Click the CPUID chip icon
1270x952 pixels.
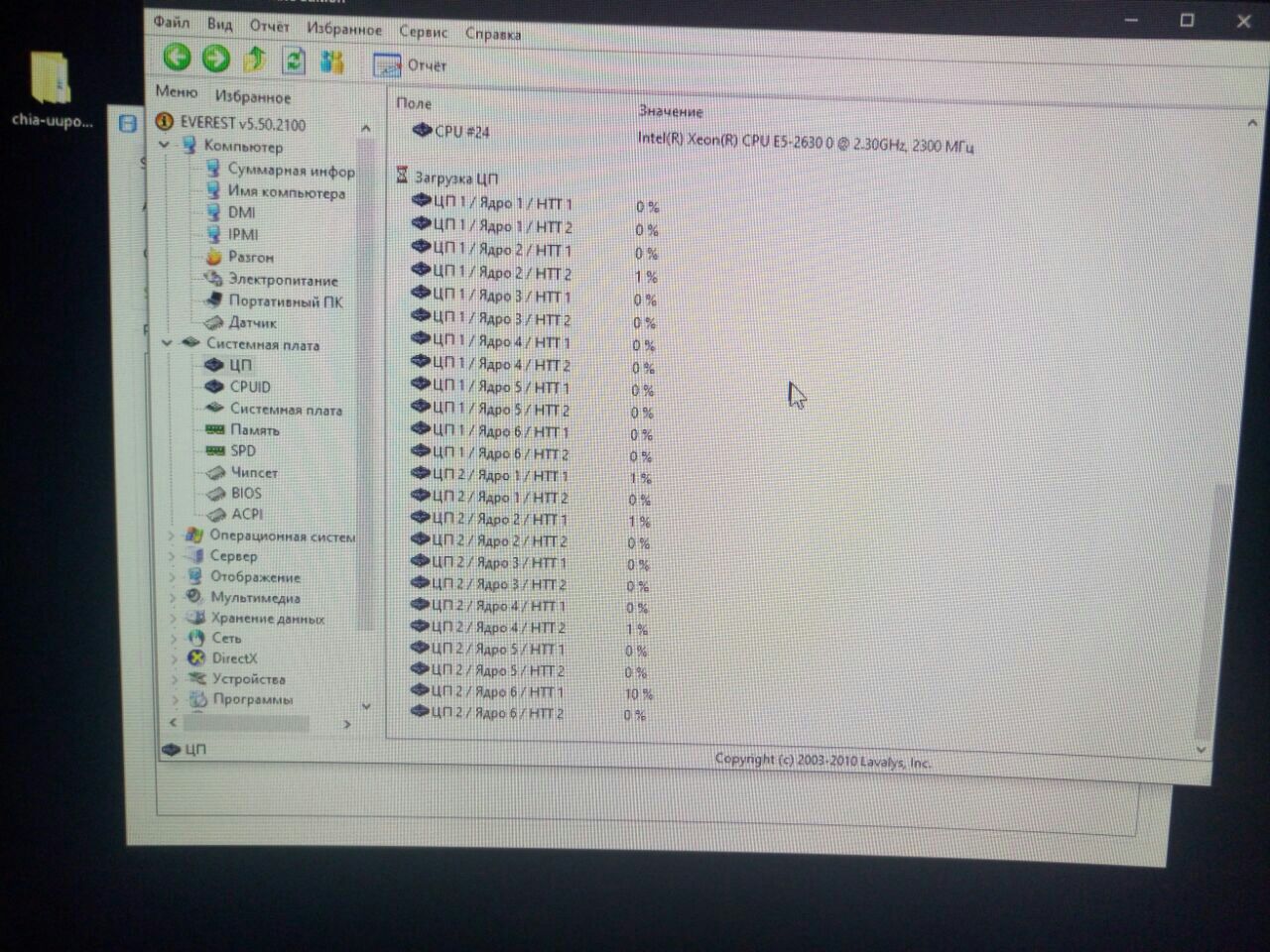tap(214, 386)
